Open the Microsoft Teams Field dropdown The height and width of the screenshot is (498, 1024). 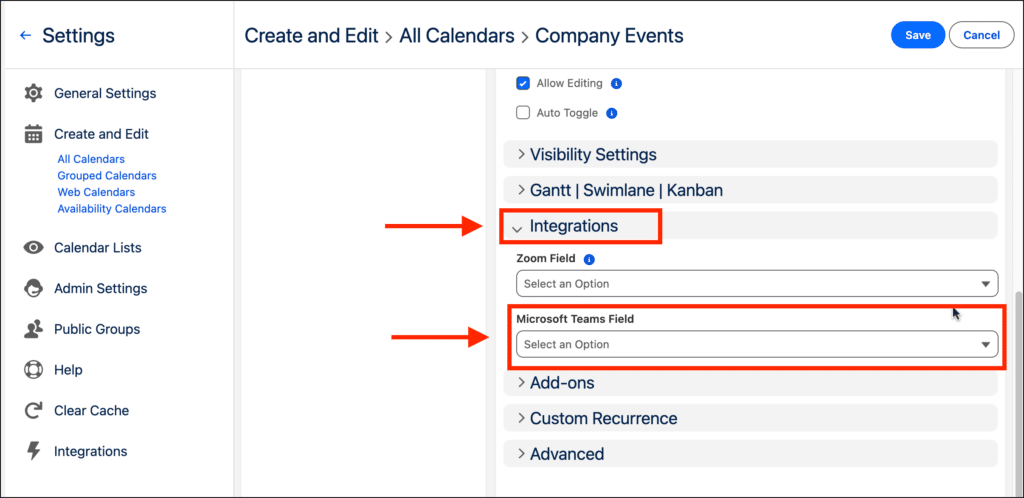757,344
